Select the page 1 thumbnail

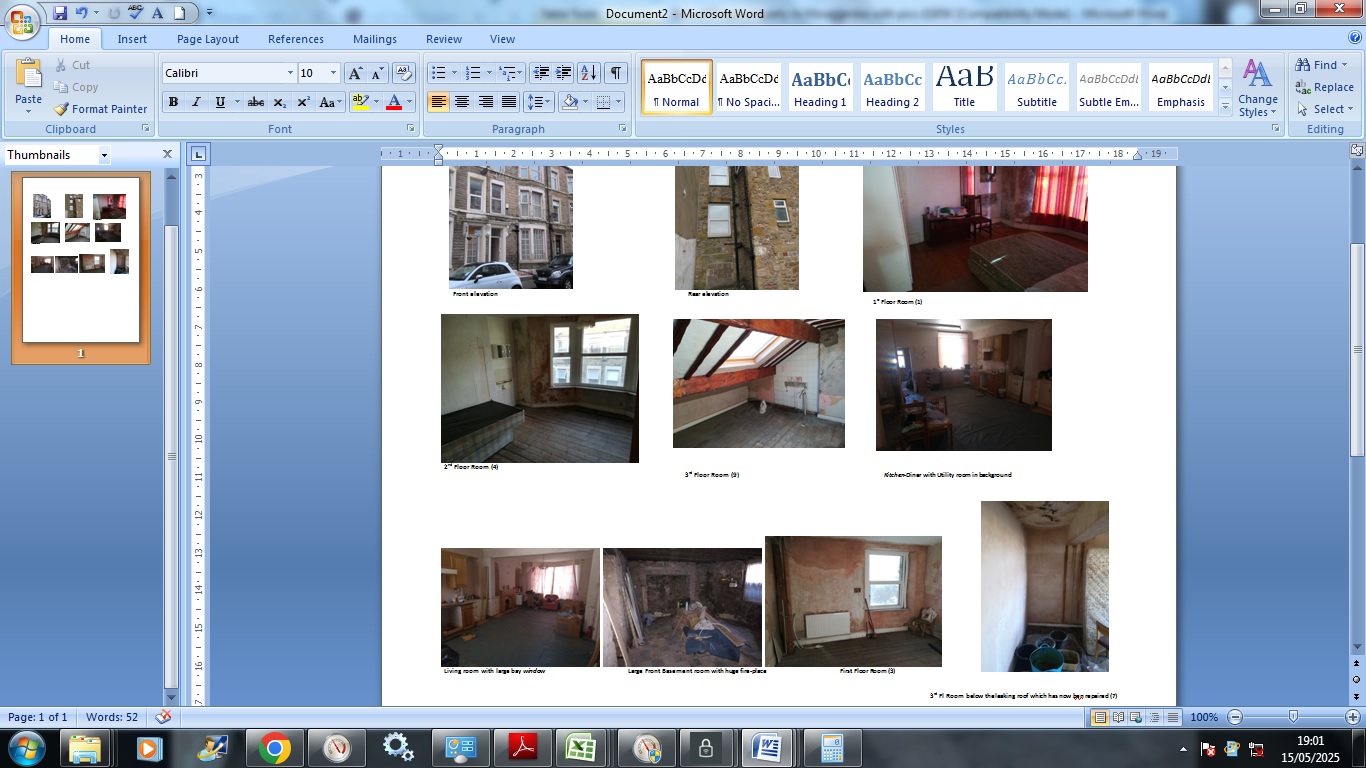pos(81,260)
